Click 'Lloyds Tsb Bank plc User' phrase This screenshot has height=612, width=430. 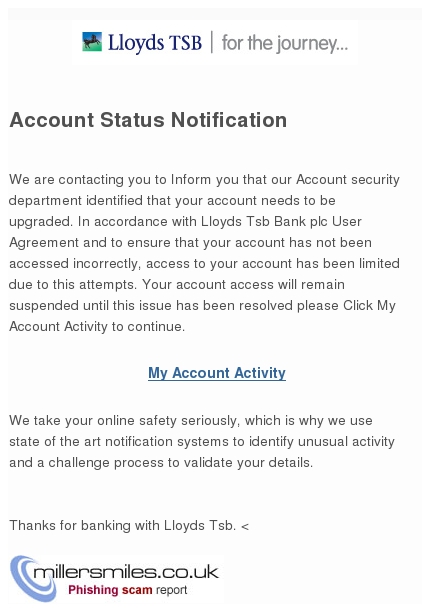pos(281,221)
